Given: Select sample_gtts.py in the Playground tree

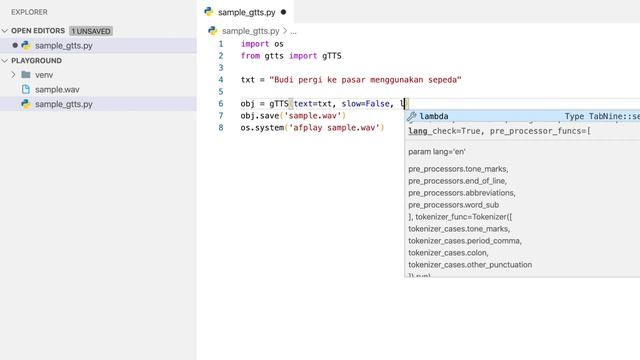Looking at the screenshot, I should coord(64,104).
